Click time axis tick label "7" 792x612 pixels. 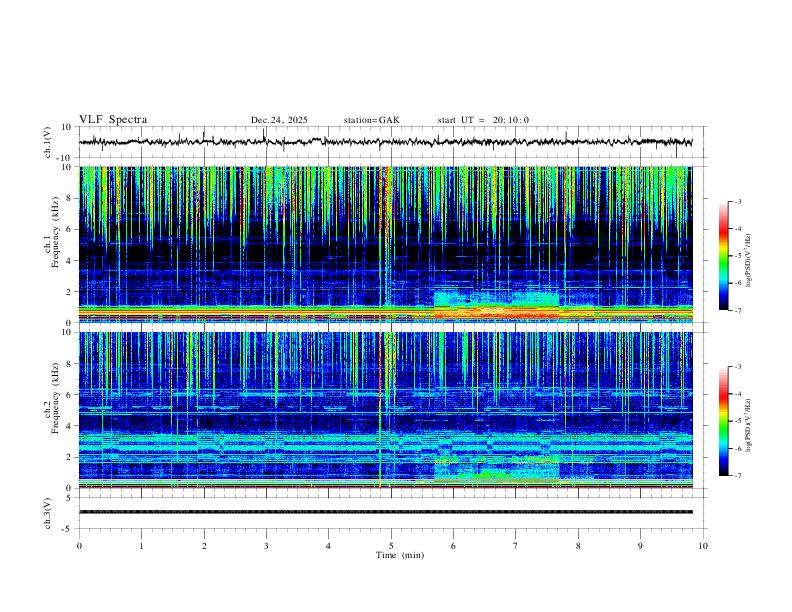[516, 546]
